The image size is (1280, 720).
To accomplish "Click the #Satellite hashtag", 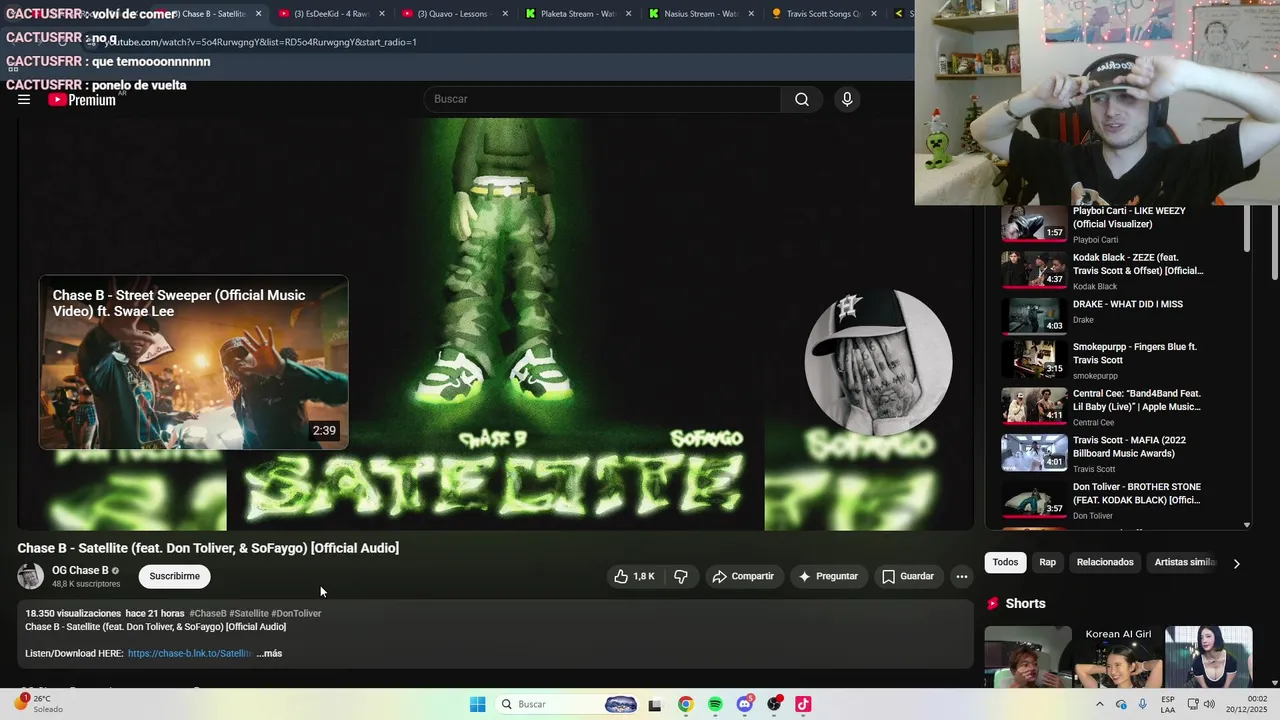I will (x=249, y=613).
